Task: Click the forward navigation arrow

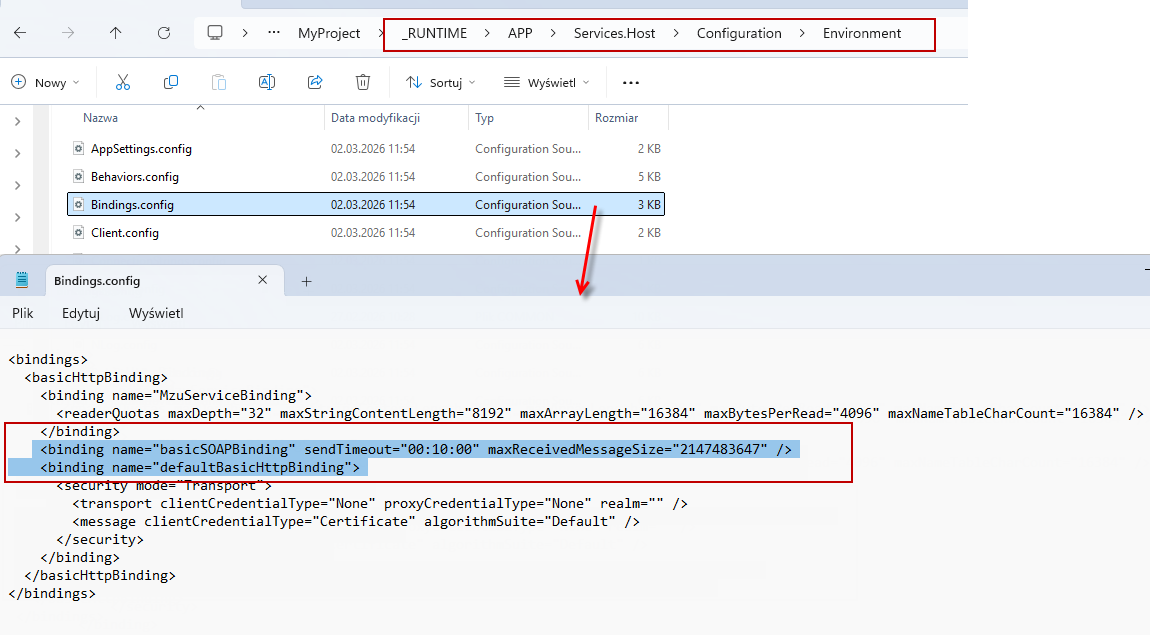Action: pos(68,33)
